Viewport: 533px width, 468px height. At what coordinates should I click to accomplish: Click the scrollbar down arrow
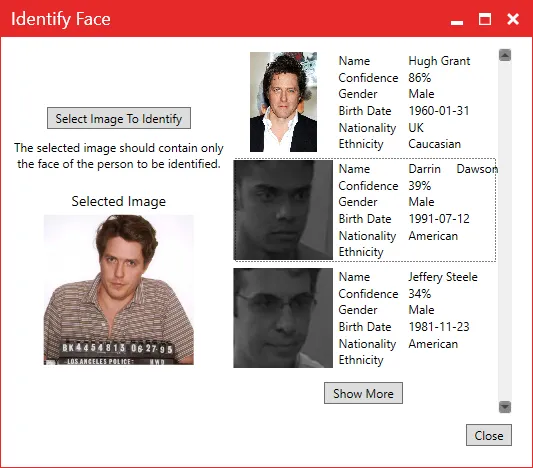[505, 406]
